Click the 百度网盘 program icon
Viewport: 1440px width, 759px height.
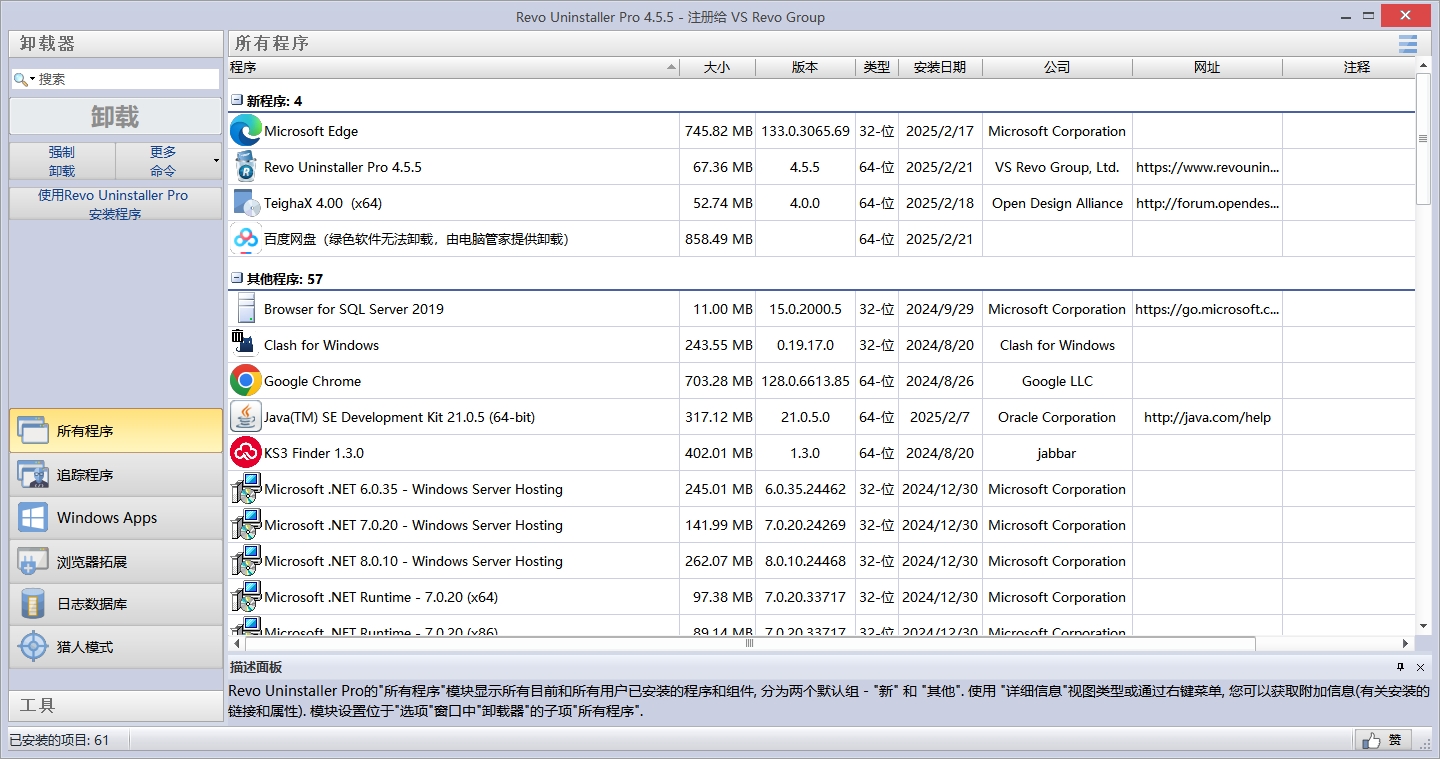[x=246, y=239]
